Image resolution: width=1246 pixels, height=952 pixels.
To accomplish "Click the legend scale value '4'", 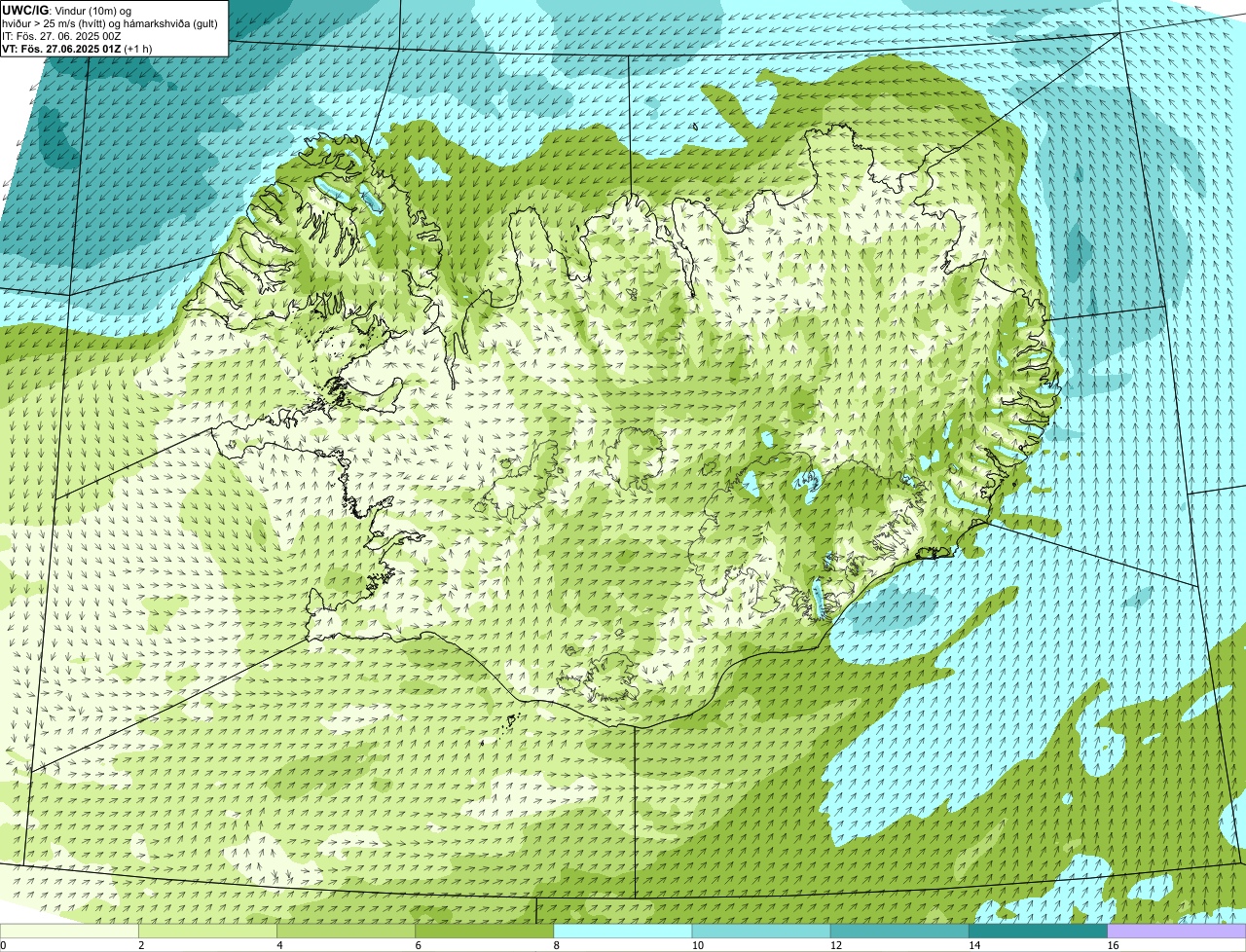I will coord(279,945).
